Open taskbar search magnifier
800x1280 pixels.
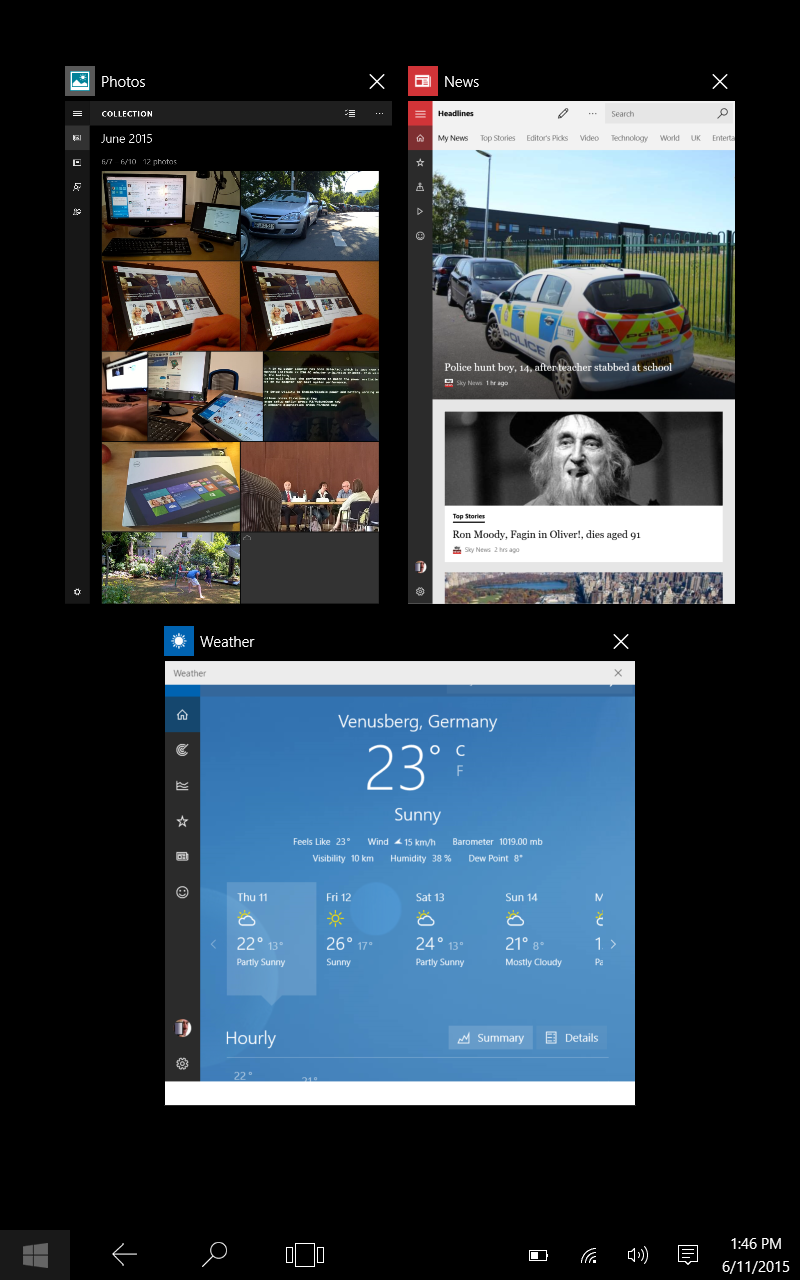[214, 1254]
